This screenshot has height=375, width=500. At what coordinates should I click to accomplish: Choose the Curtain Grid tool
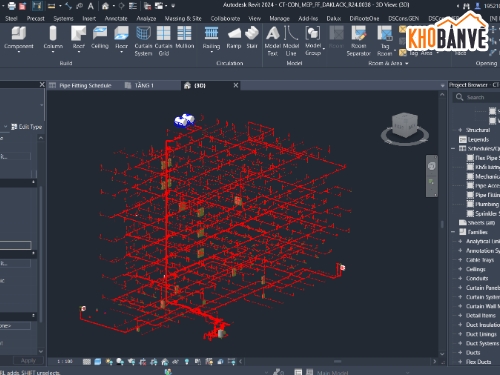pyautogui.click(x=163, y=33)
